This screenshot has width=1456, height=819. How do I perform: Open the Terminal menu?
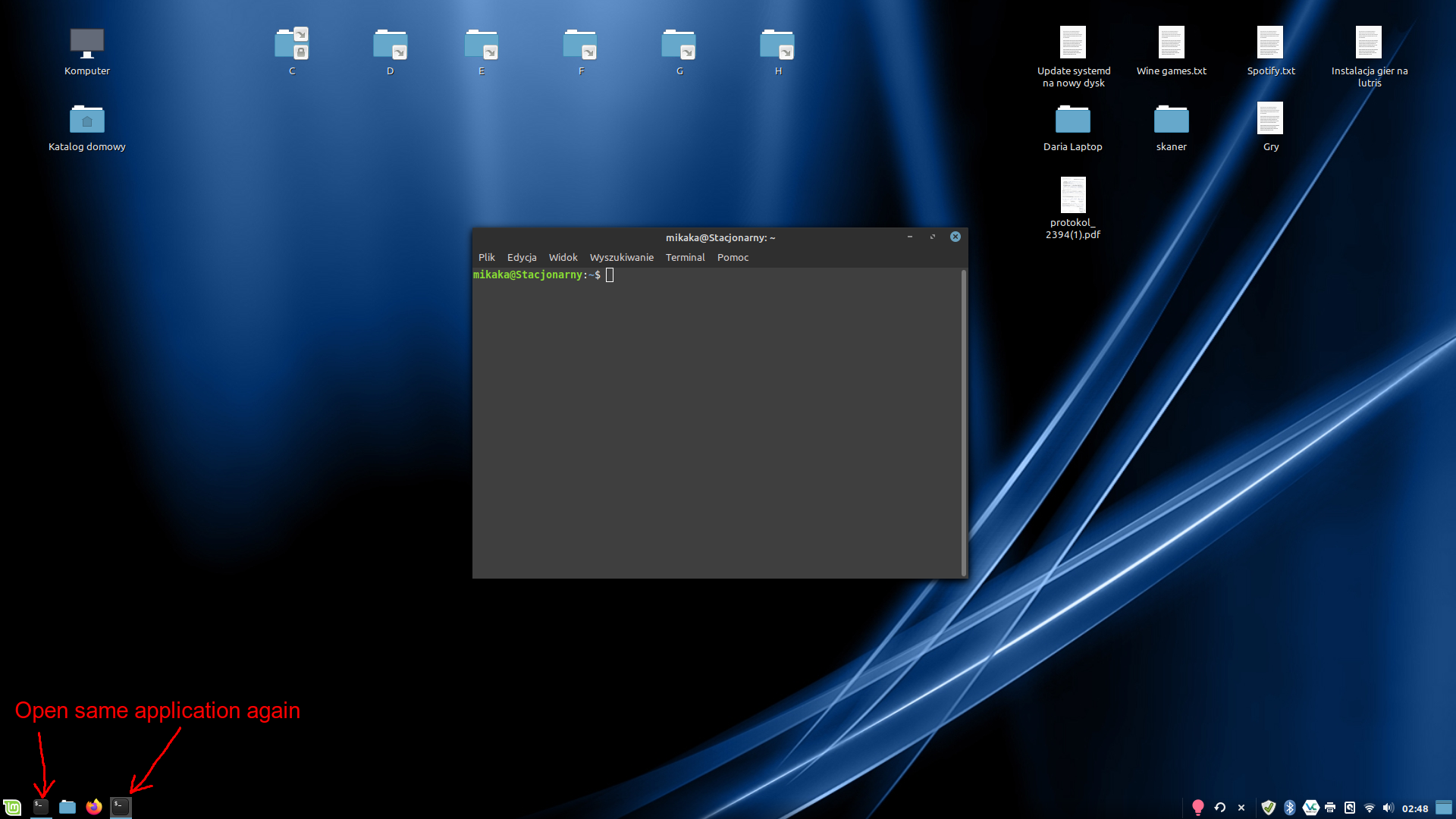click(685, 257)
